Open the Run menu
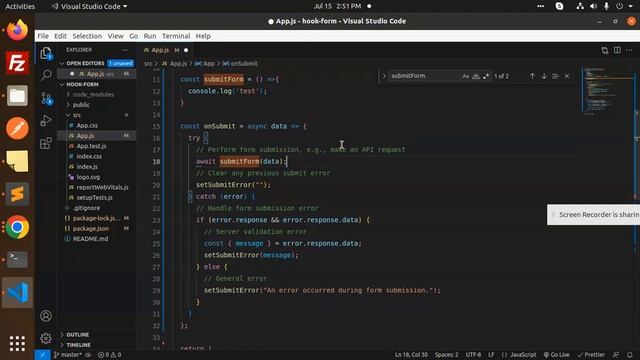This screenshot has width=640, height=360. tap(150, 36)
